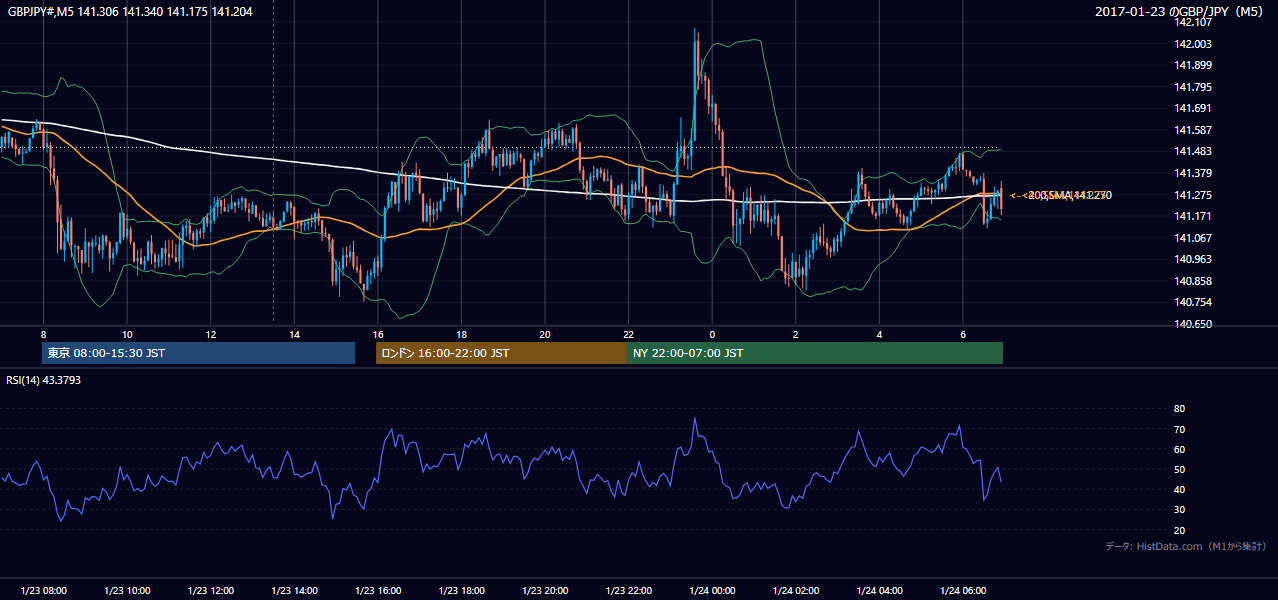This screenshot has width=1278, height=600.
Task: Click price axis label 141.067
Action: [x=1194, y=238]
